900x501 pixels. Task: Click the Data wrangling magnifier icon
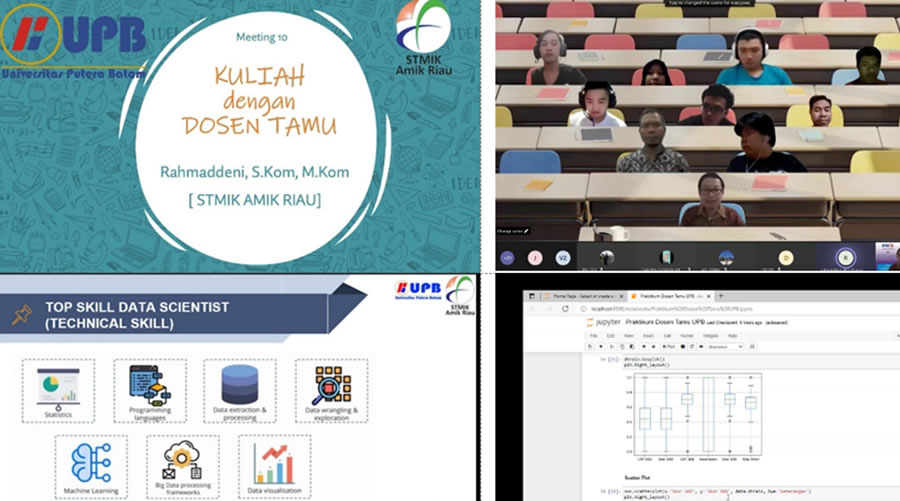click(331, 384)
